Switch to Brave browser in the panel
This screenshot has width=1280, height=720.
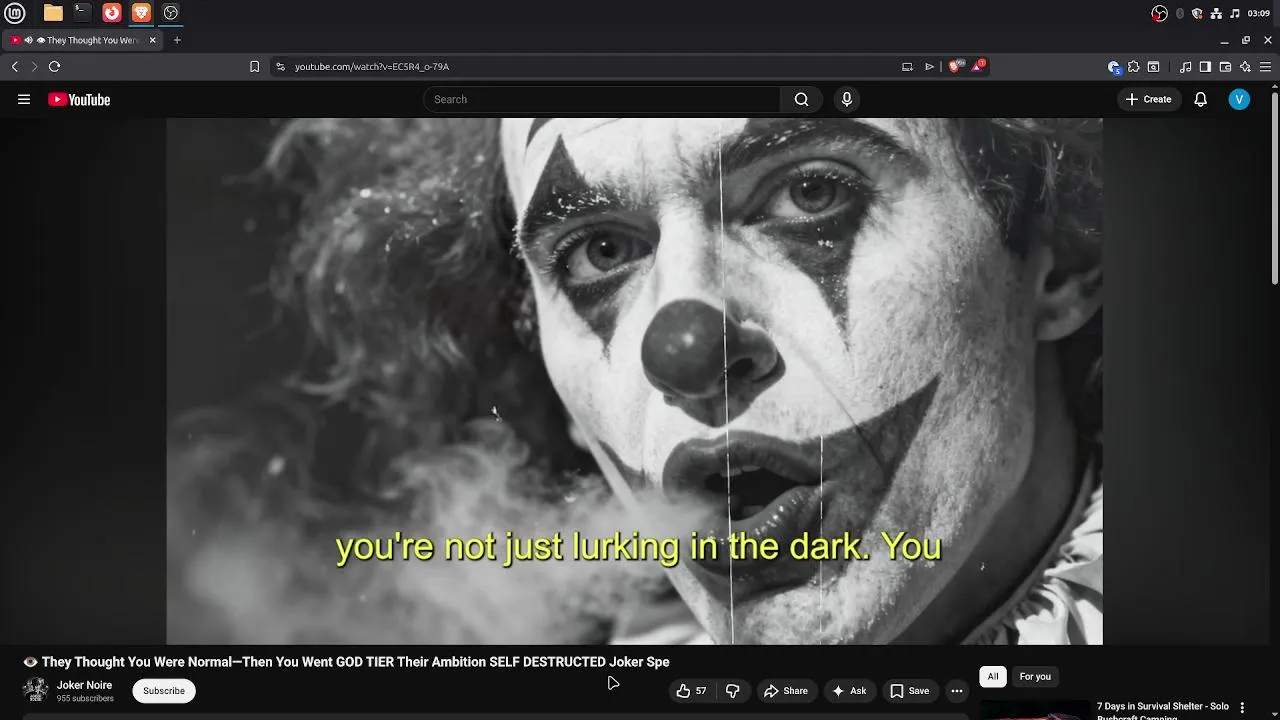(141, 13)
